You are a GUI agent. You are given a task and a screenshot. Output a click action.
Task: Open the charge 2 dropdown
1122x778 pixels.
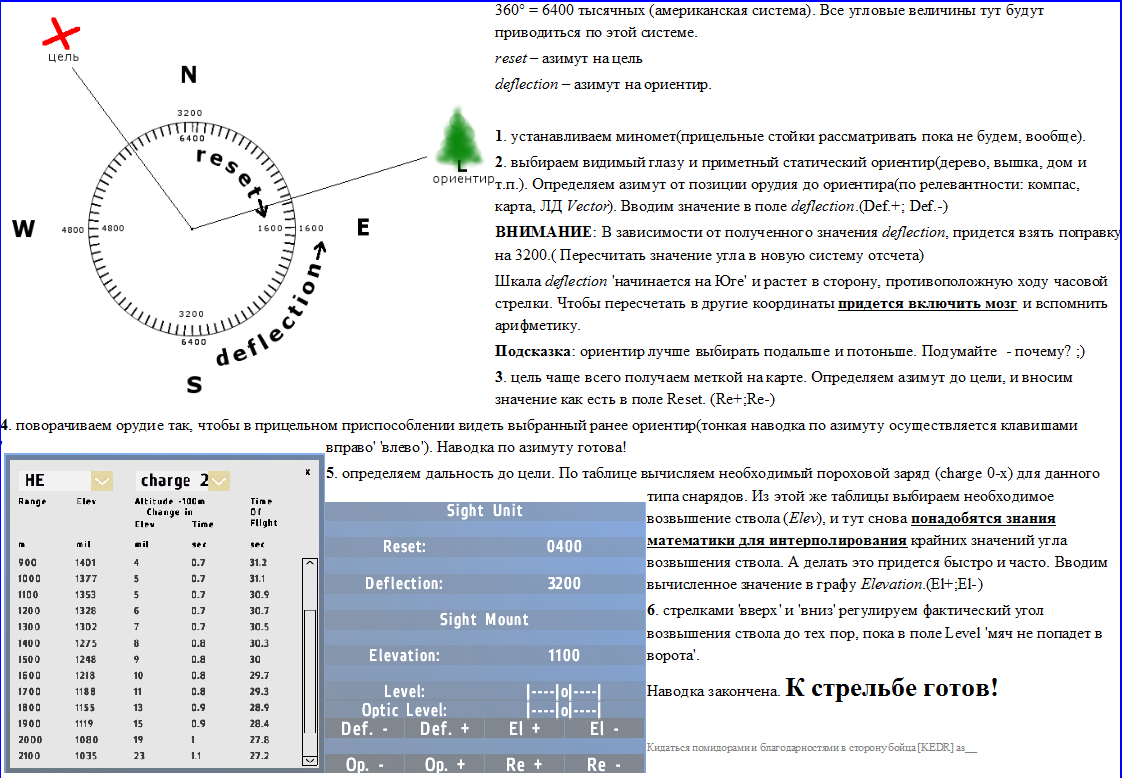(x=219, y=480)
